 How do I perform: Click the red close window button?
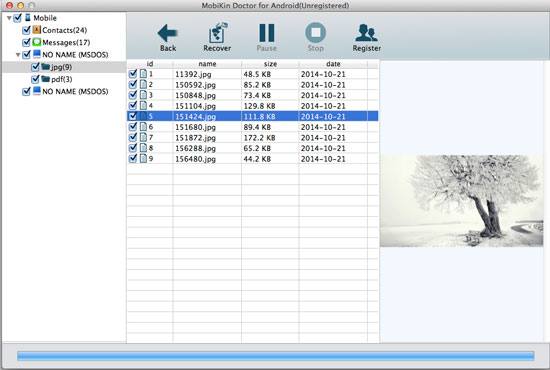point(9,5)
